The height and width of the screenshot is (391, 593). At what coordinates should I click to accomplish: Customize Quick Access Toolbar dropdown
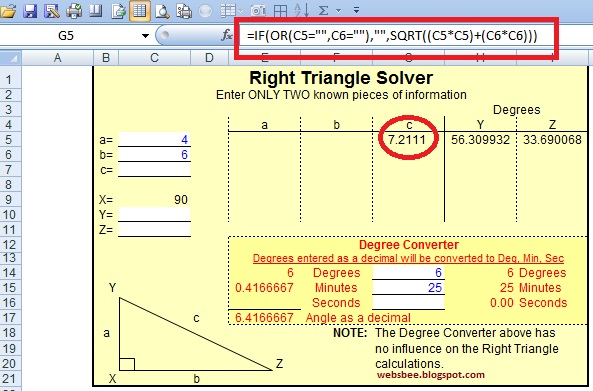pyautogui.click(x=356, y=11)
